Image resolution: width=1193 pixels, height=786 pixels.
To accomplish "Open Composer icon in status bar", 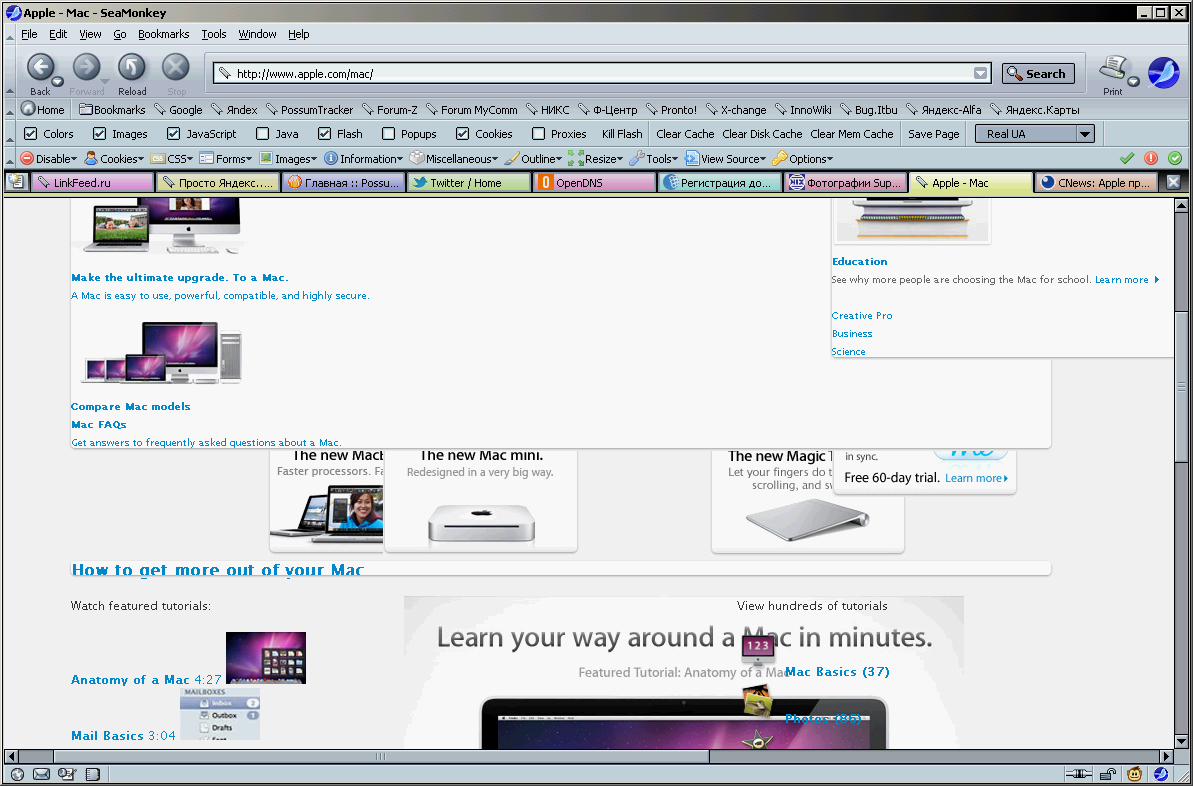I will click(67, 775).
